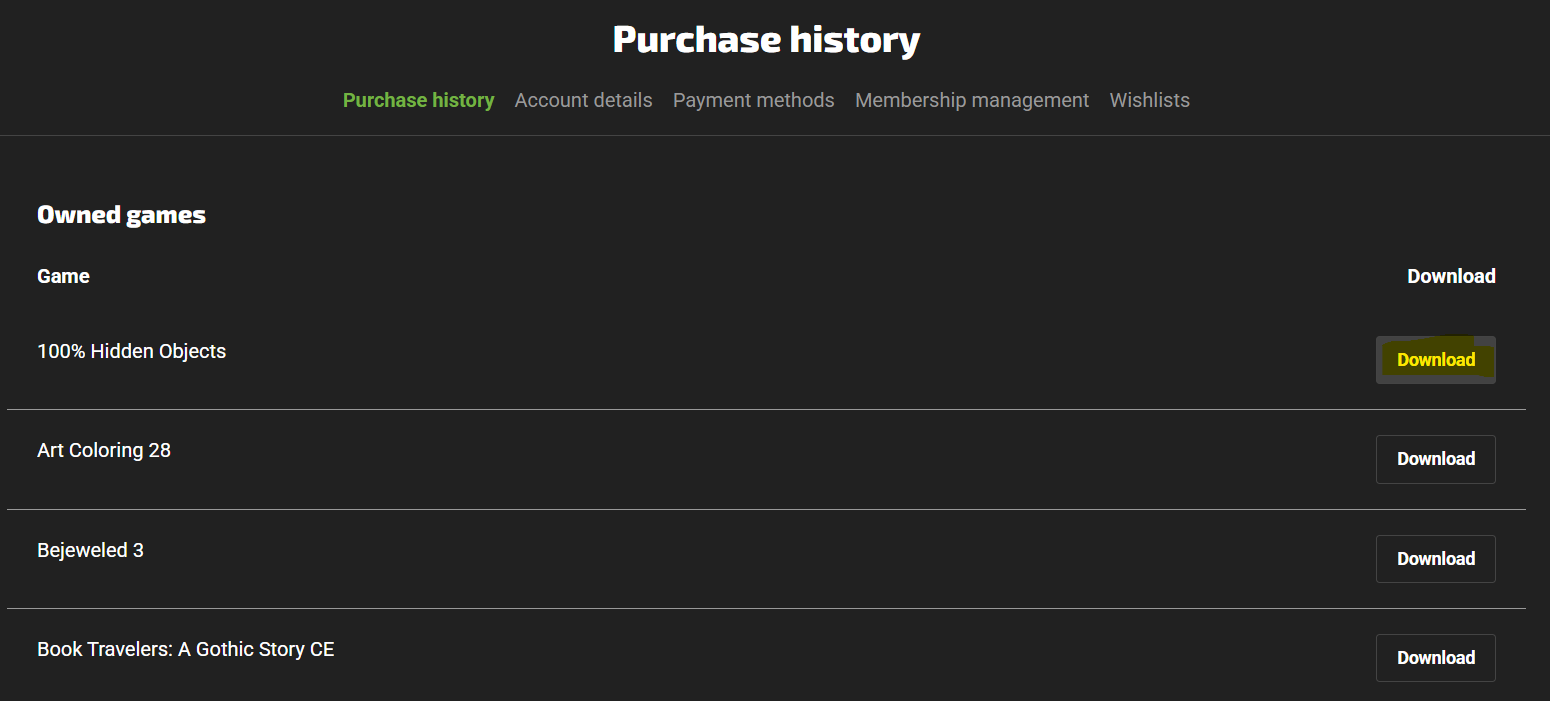Image resolution: width=1550 pixels, height=701 pixels.
Task: Download Art Coloring 28
Action: [x=1436, y=459]
